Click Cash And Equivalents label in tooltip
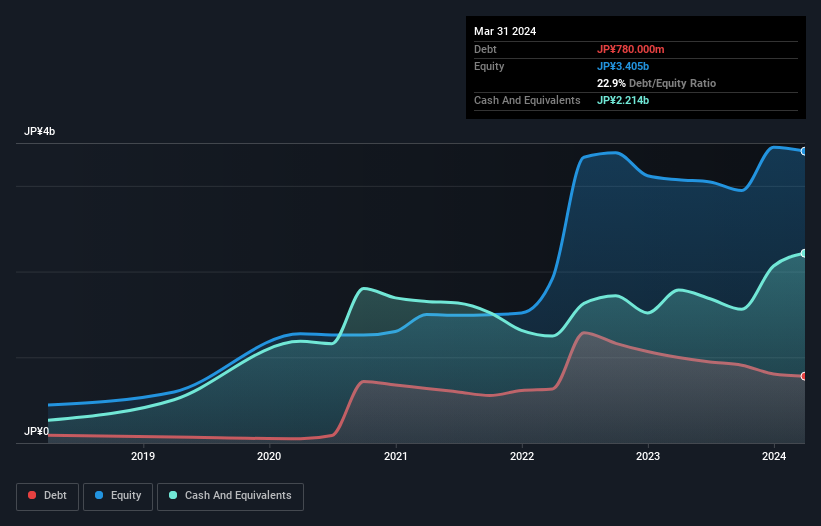This screenshot has height=526, width=821. click(x=527, y=100)
